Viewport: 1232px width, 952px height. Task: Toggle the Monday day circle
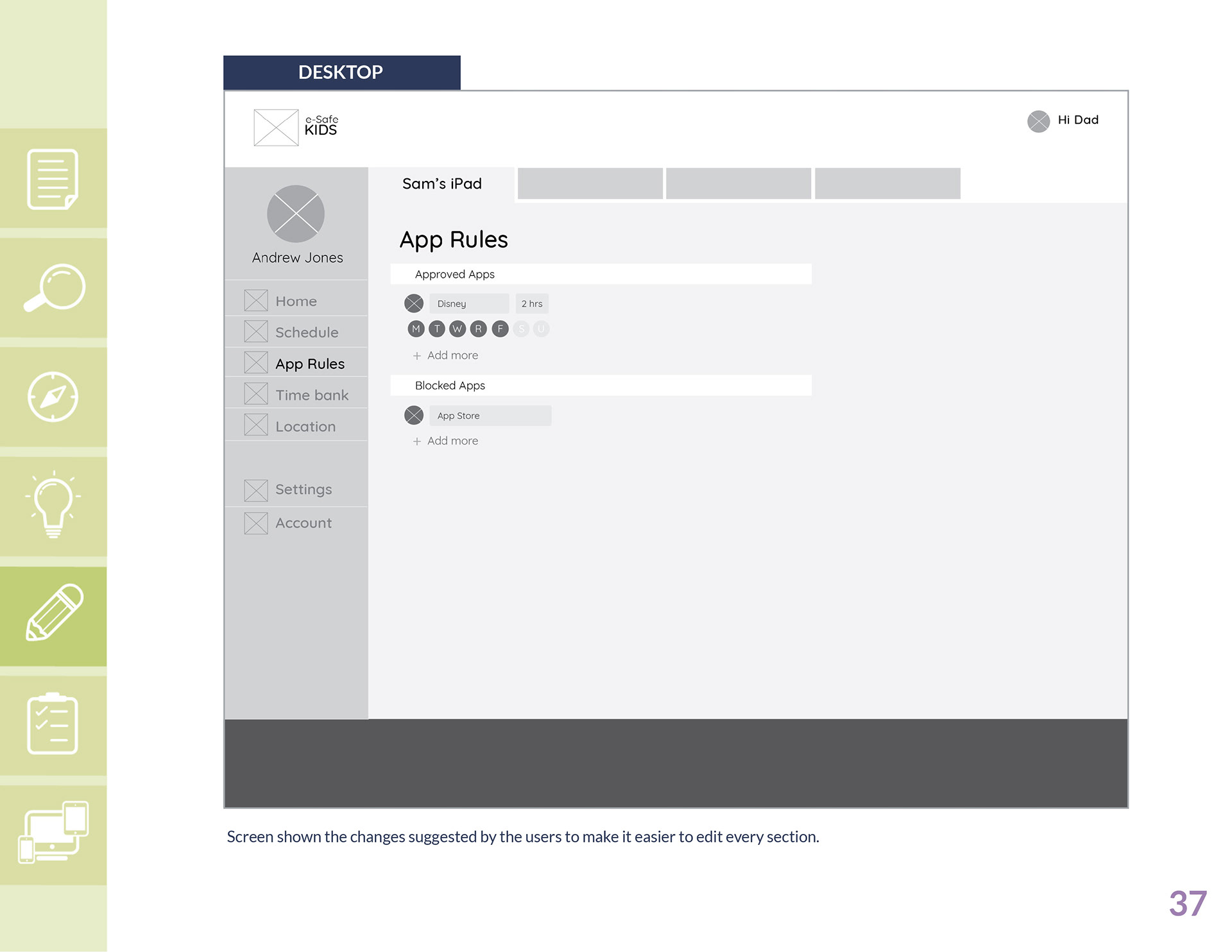click(416, 329)
